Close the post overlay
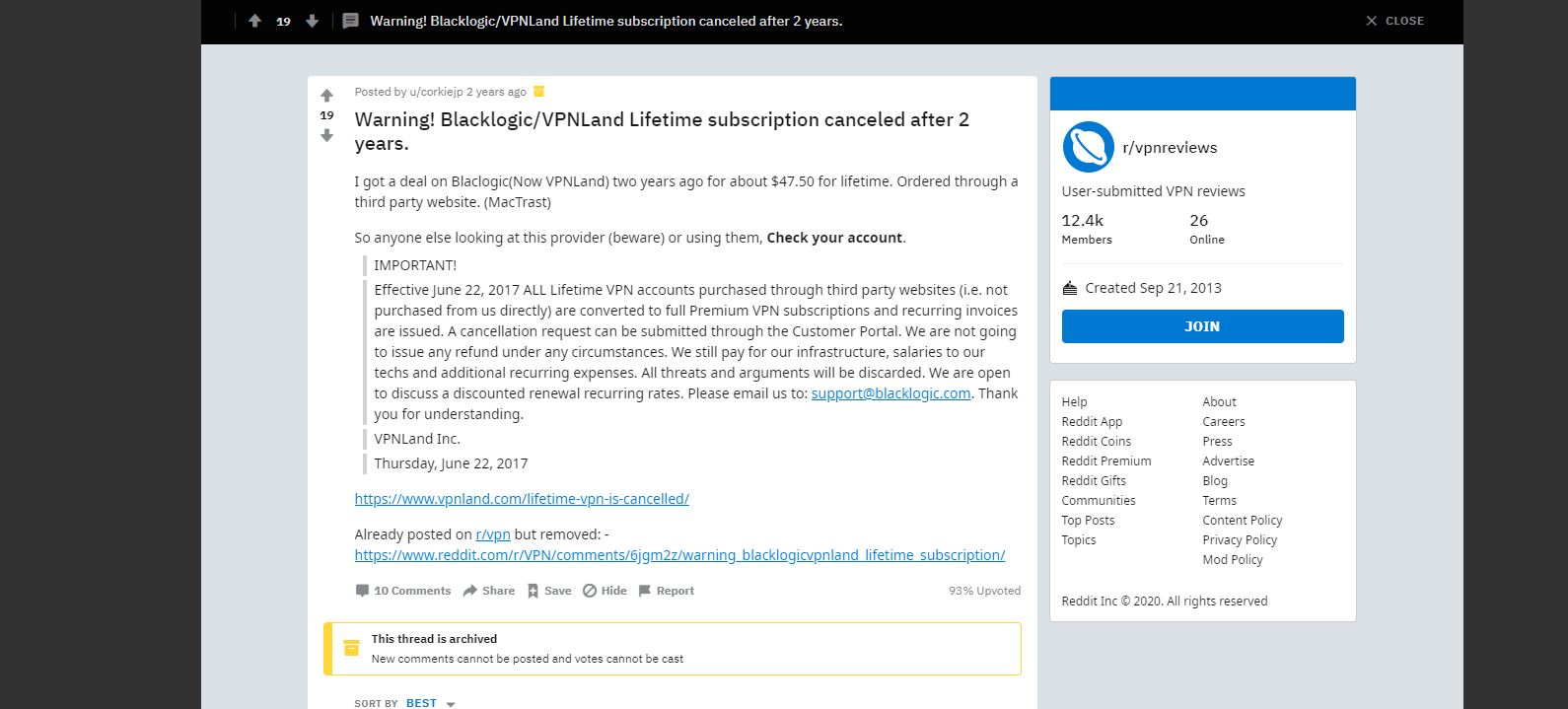This screenshot has width=1568, height=709. [1394, 21]
